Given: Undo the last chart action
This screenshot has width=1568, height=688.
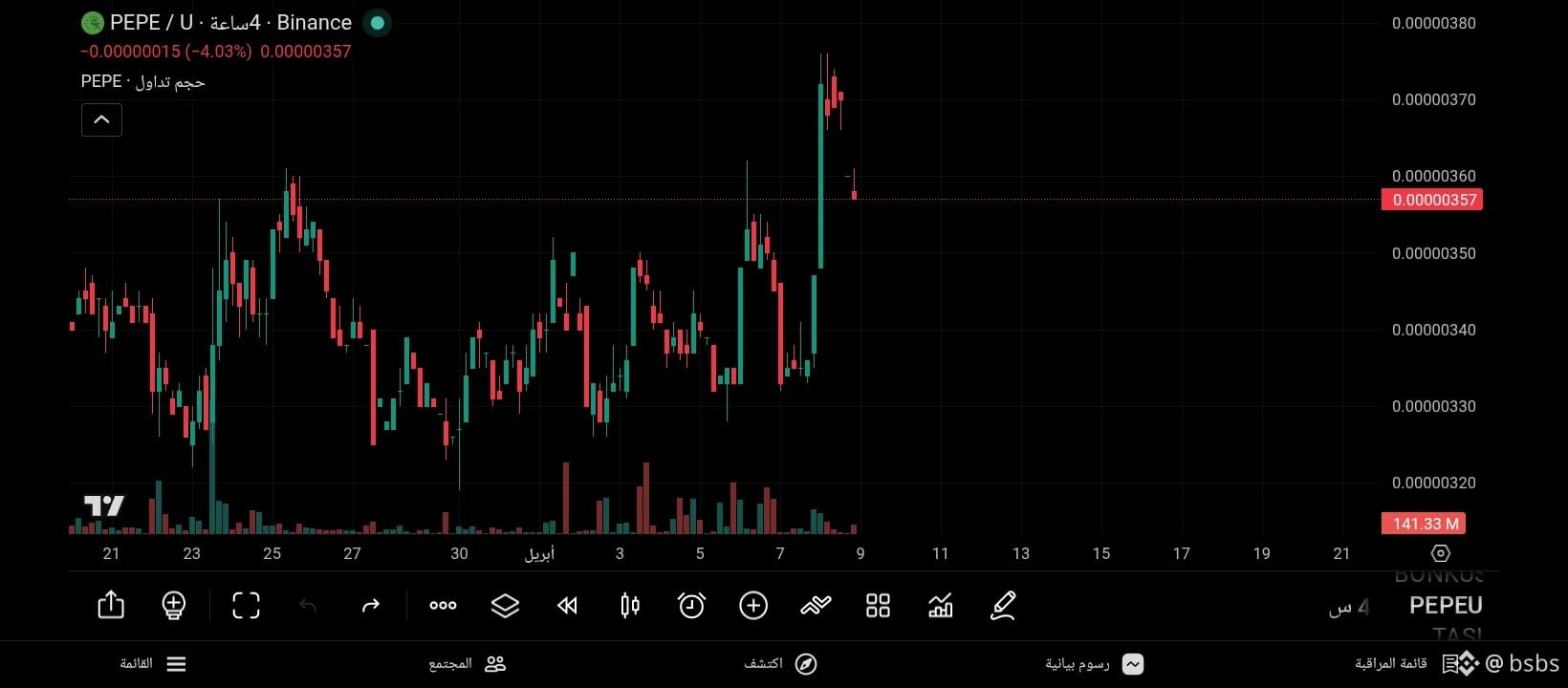Looking at the screenshot, I should [308, 605].
